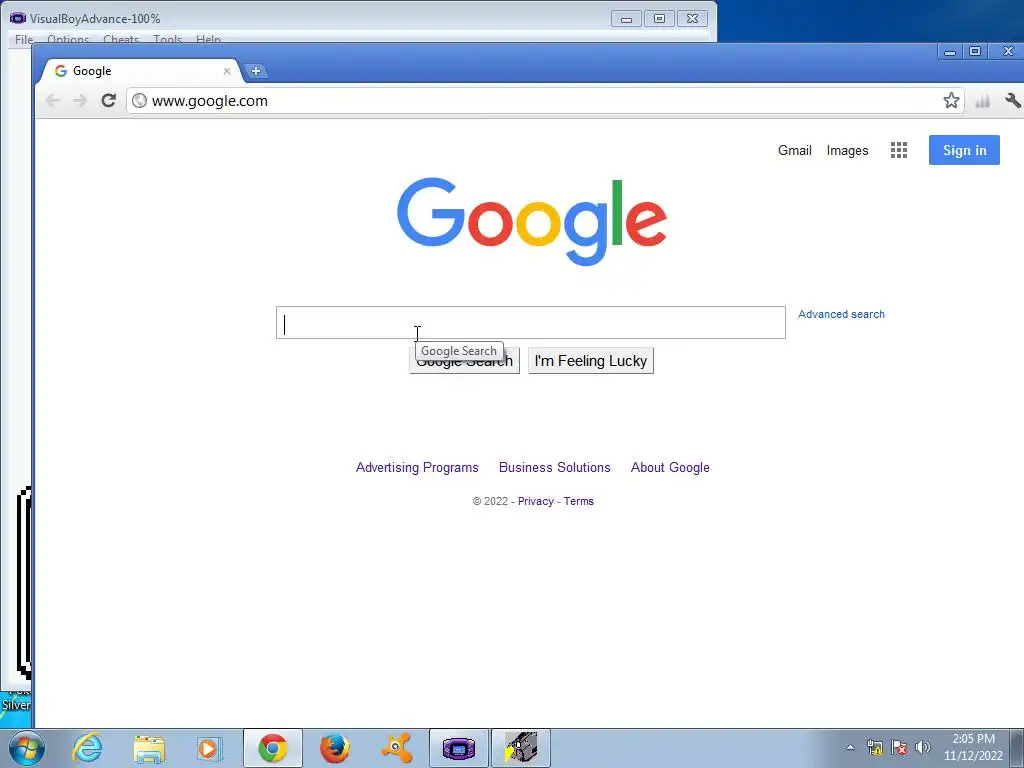
Task: Click the network tray icon
Action: pos(874,748)
